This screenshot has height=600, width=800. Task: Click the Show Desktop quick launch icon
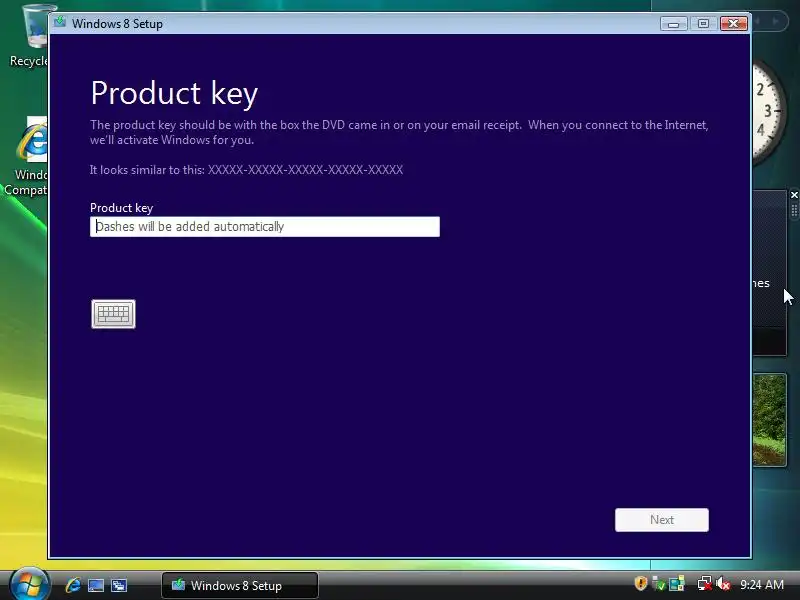coord(96,585)
